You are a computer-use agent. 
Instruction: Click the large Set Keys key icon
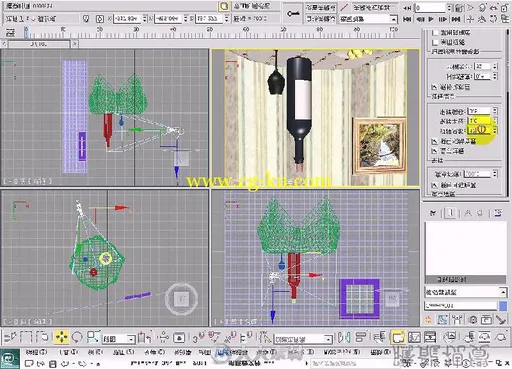pyautogui.click(x=293, y=13)
